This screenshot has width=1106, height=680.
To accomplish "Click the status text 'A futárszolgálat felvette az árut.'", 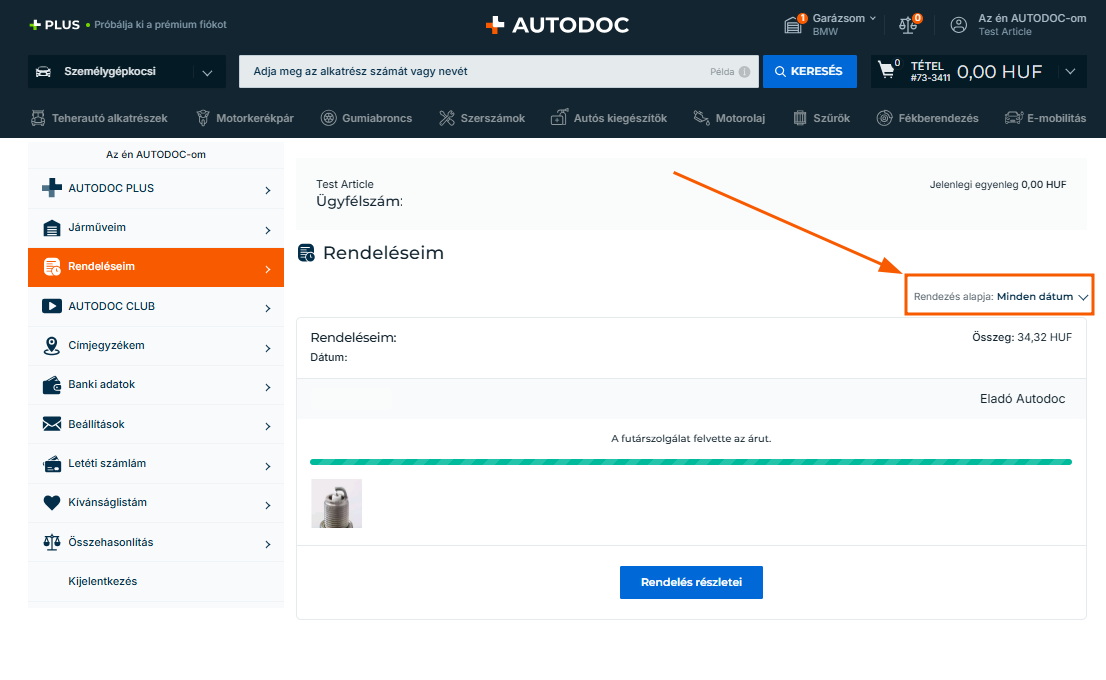I will tap(691, 439).
